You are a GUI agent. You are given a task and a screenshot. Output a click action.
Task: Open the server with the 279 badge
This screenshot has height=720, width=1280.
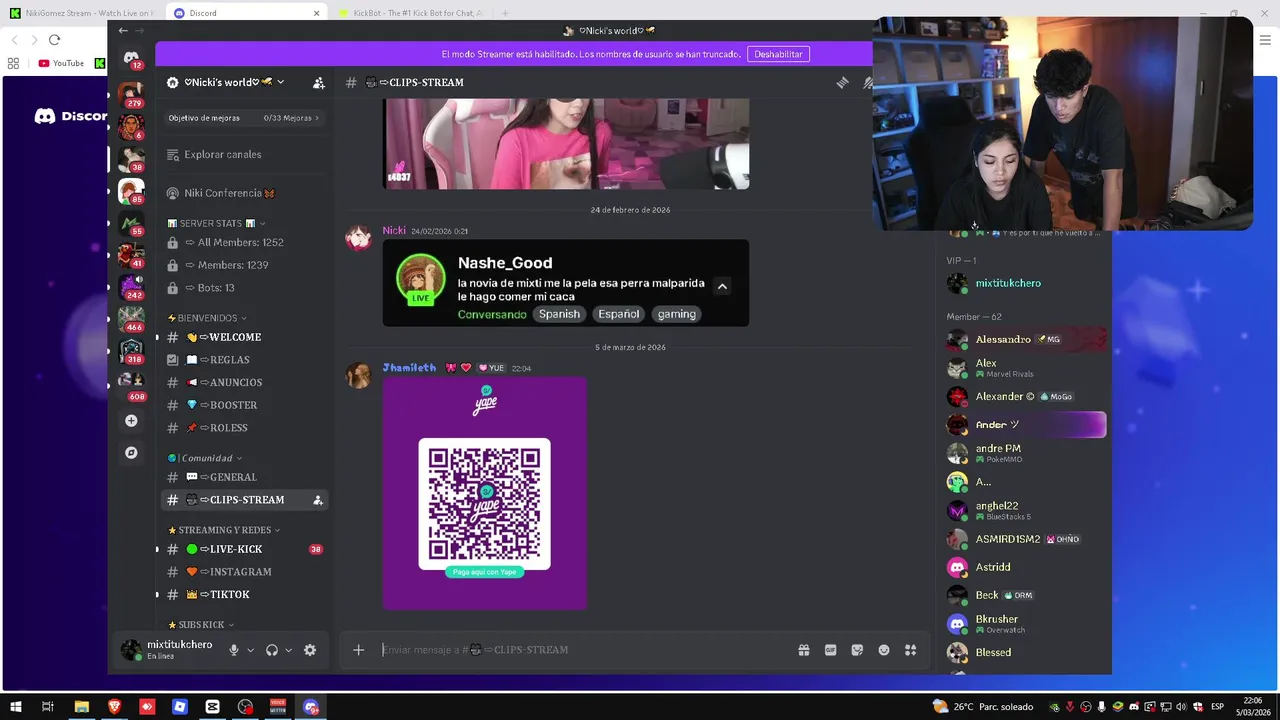coord(131,95)
